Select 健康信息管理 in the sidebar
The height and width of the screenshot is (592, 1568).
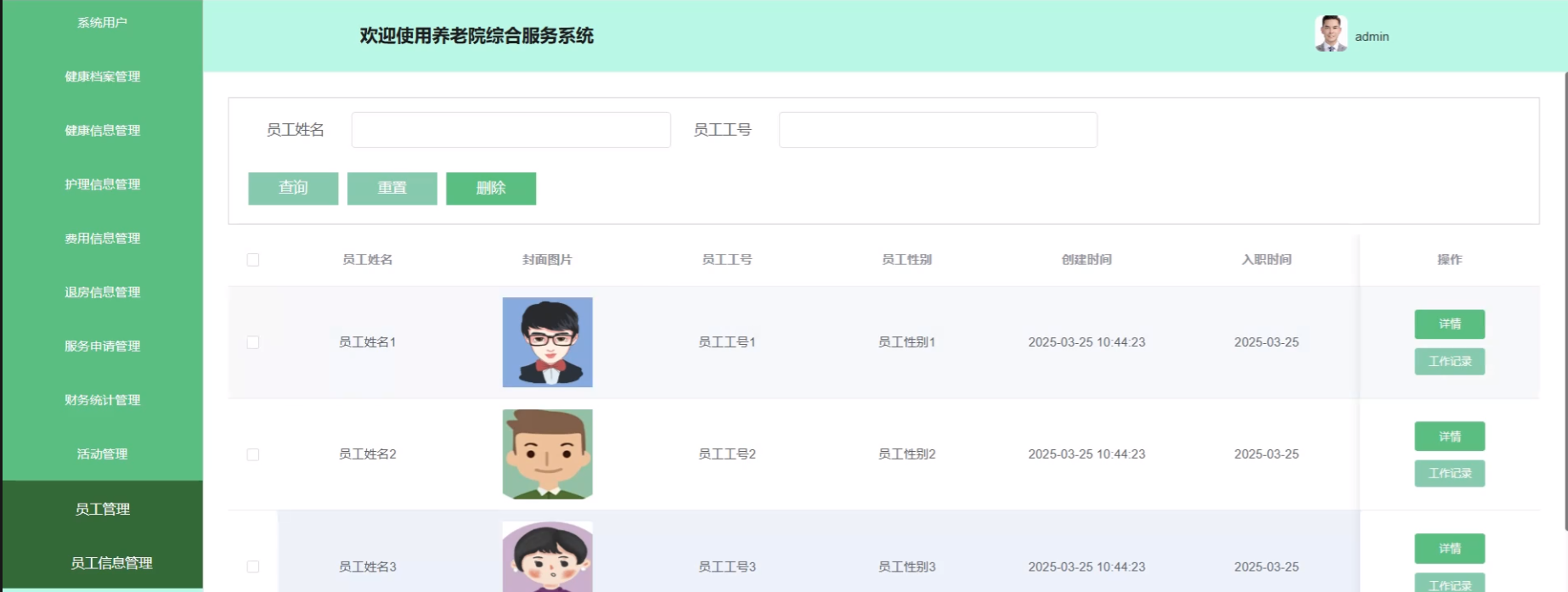(x=102, y=130)
